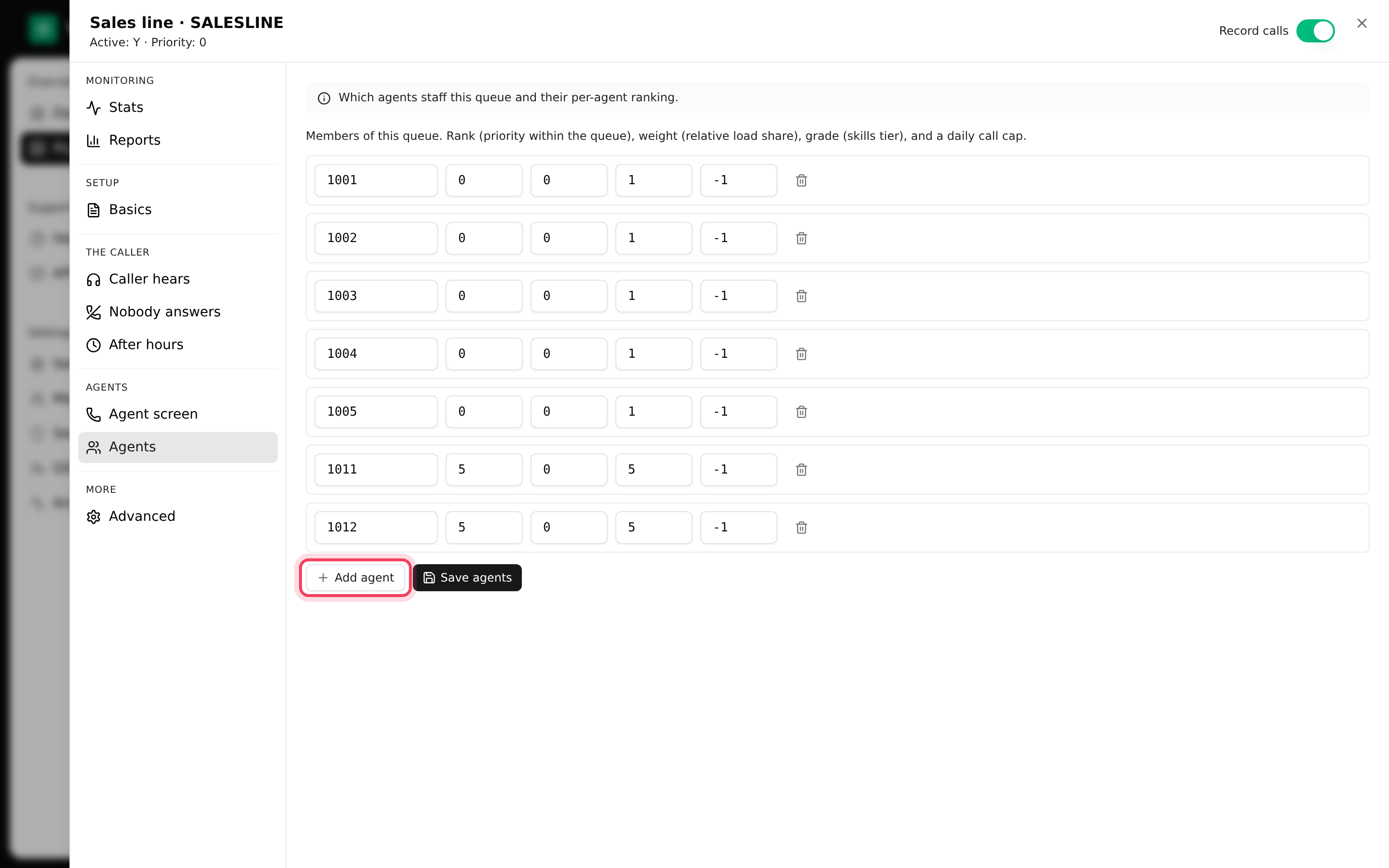Viewport: 1389px width, 868px height.
Task: Click daily cap field of agent 1011
Action: (739, 470)
